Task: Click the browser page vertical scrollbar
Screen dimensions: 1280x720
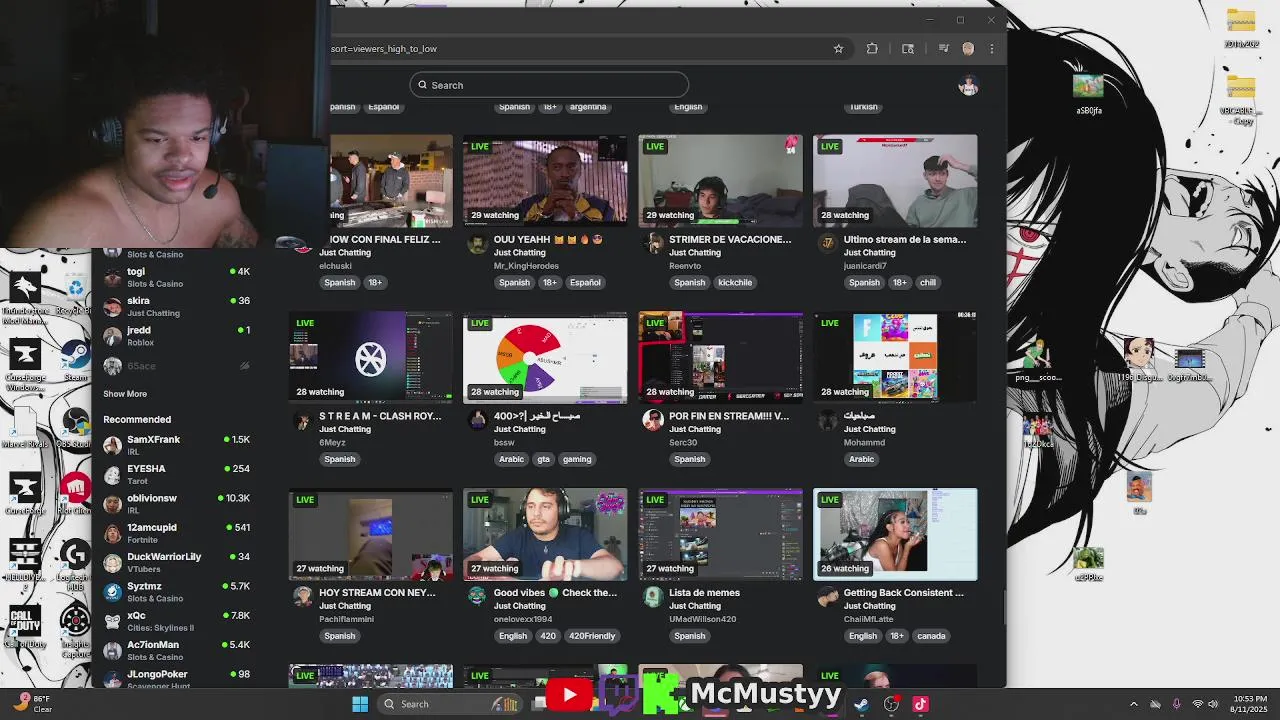Action: coord(1004,605)
